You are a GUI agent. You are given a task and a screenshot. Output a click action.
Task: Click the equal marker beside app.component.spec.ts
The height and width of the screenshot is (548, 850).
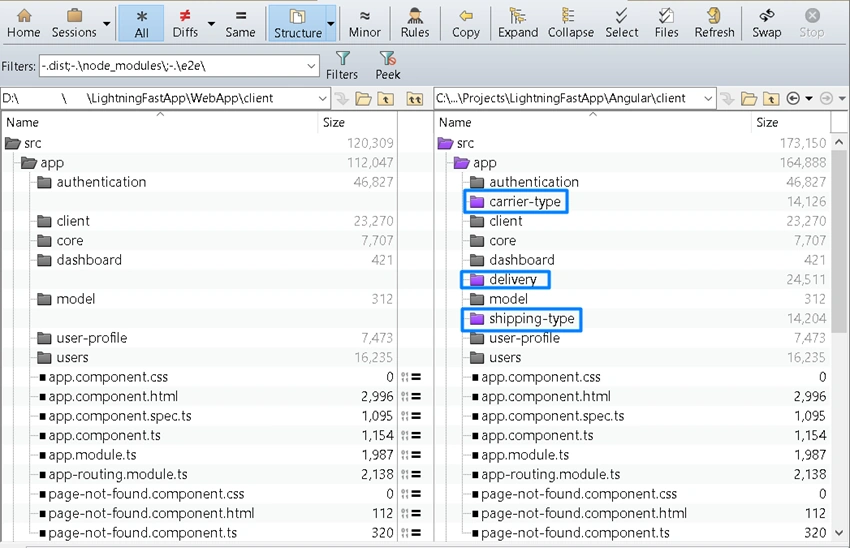tap(416, 416)
